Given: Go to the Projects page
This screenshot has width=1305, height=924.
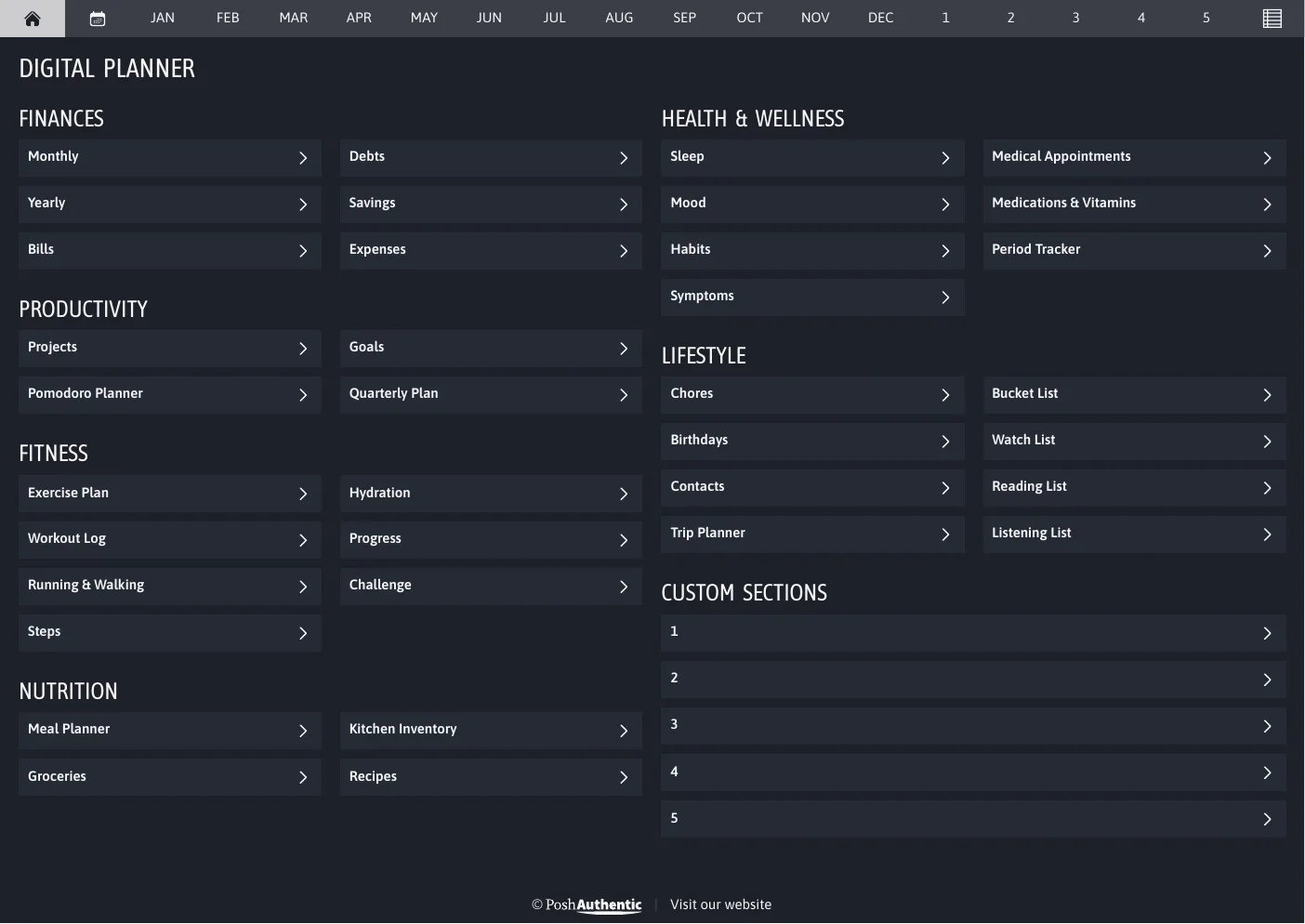Looking at the screenshot, I should (x=170, y=349).
